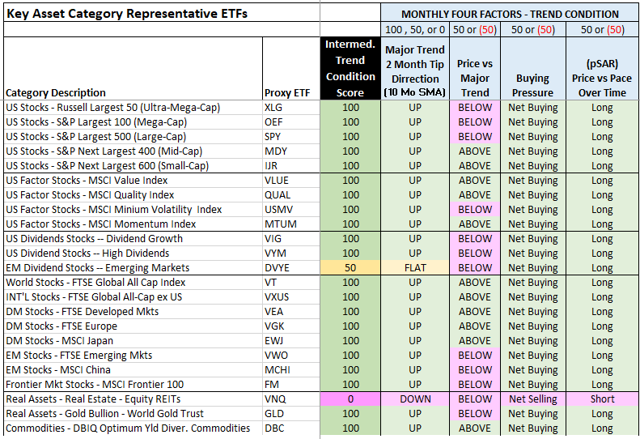Viewport: 640px width, 439px height.
Task: Select the ABOVE cell in DBC row
Action: coord(475,428)
